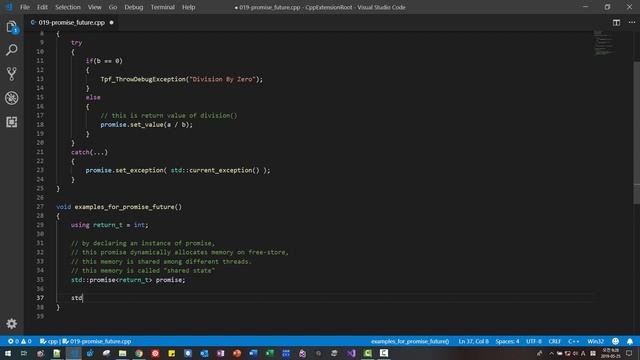Change language mode C++
Image resolution: width=640 pixels, height=360 pixels.
click(573, 341)
